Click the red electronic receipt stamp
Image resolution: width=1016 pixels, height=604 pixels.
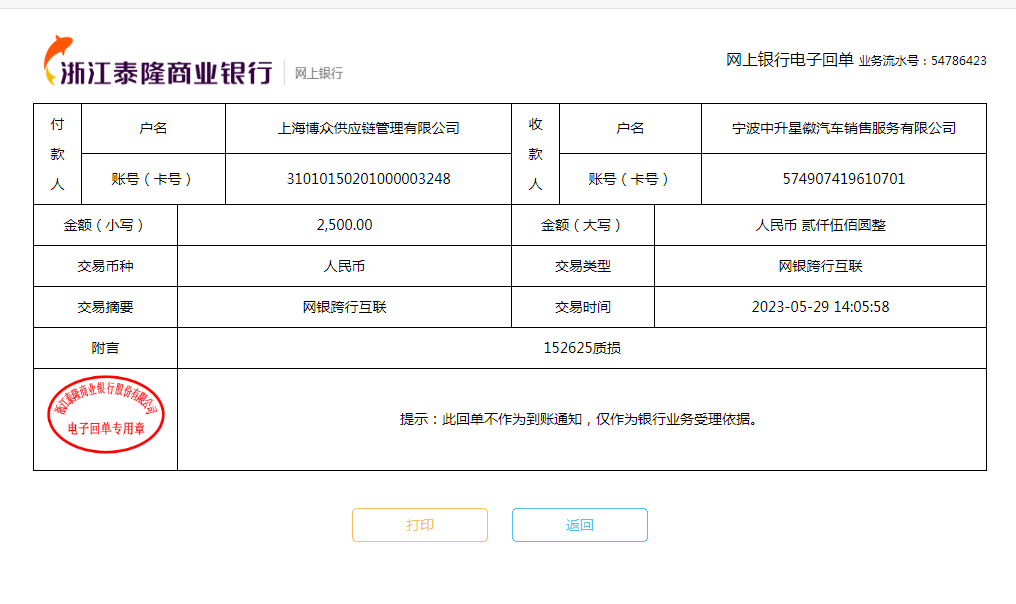[x=105, y=416]
